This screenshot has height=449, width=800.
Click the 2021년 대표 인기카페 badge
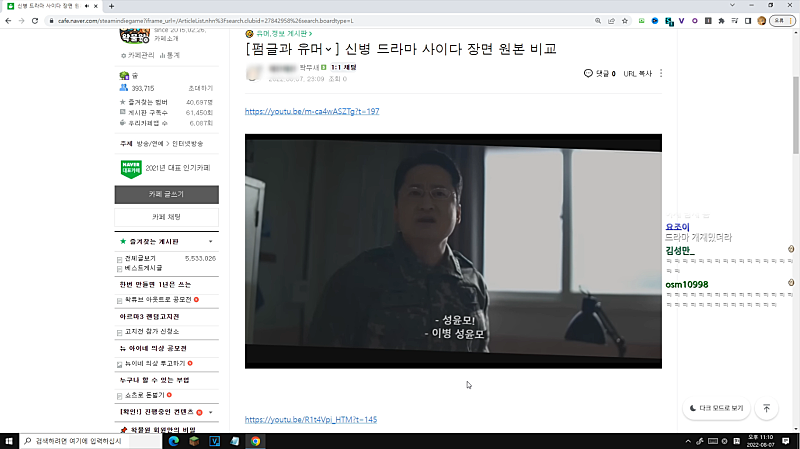pos(165,168)
